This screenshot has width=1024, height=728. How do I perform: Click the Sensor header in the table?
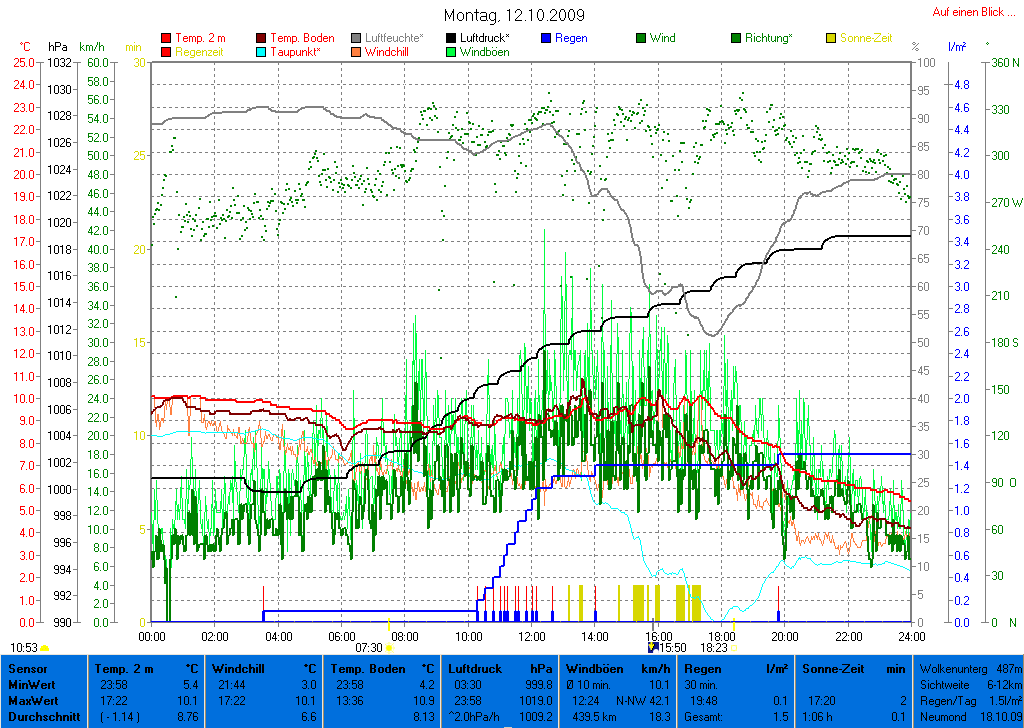pos(27,668)
